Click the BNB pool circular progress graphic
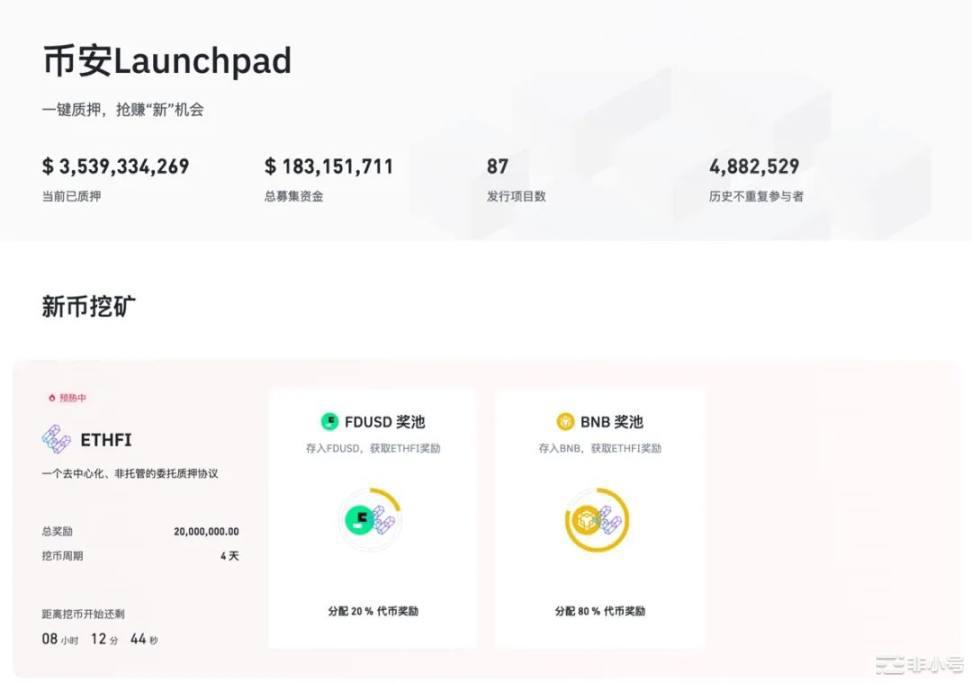The height and width of the screenshot is (683, 972). click(597, 519)
